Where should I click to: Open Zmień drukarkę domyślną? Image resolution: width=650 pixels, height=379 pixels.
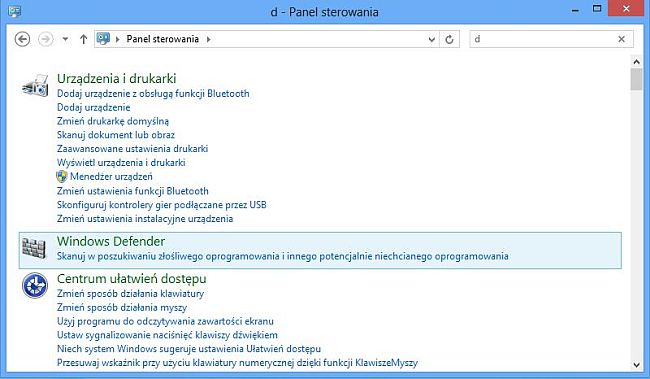pos(113,121)
